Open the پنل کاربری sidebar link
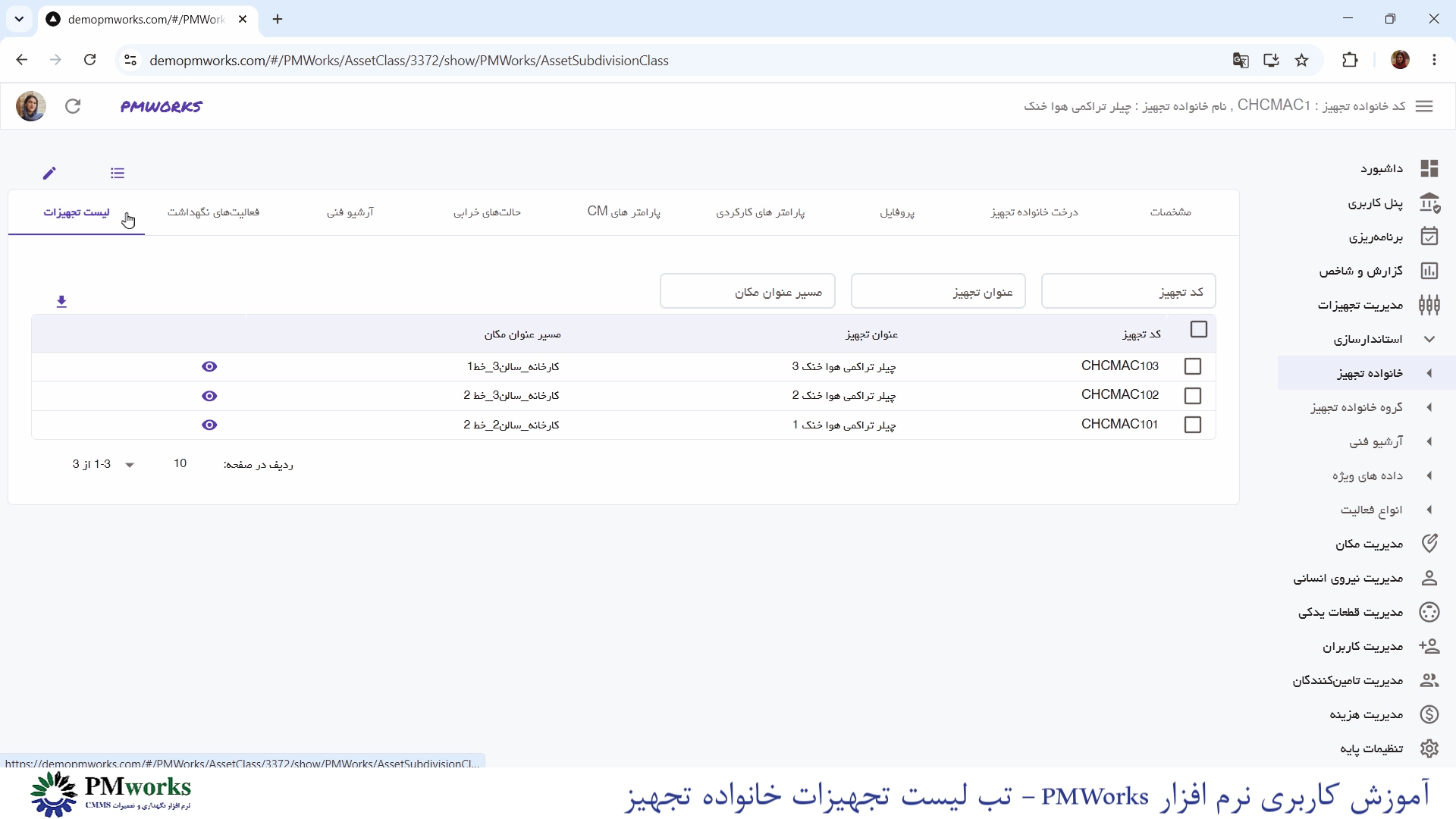The height and width of the screenshot is (819, 1456). coord(1376,203)
